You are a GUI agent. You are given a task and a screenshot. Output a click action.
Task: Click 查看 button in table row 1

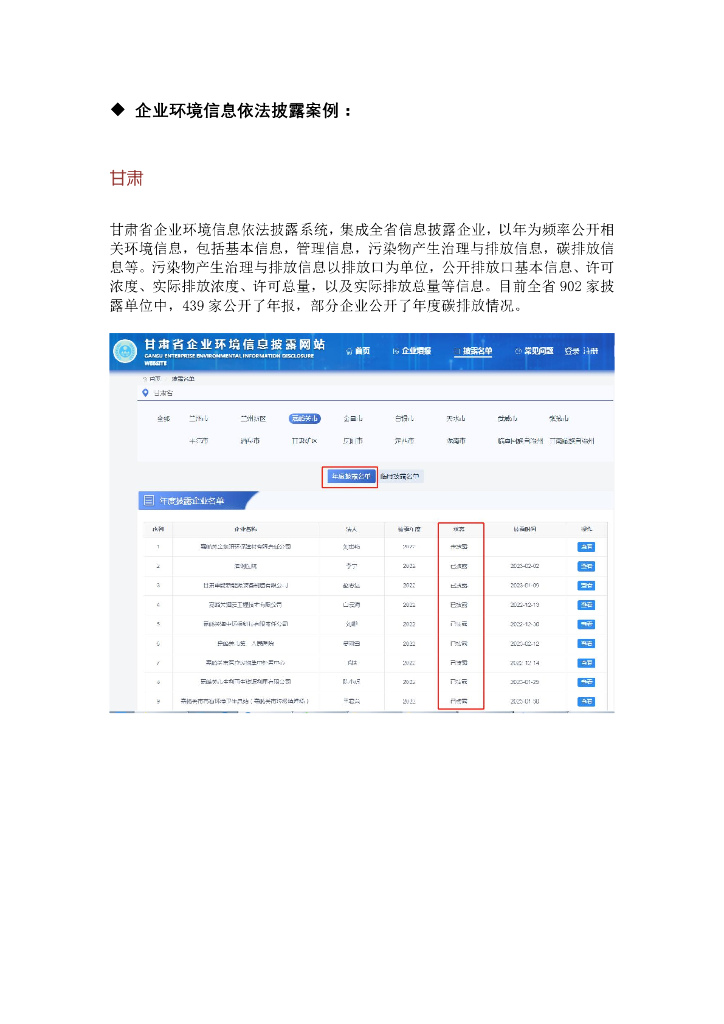pos(586,547)
